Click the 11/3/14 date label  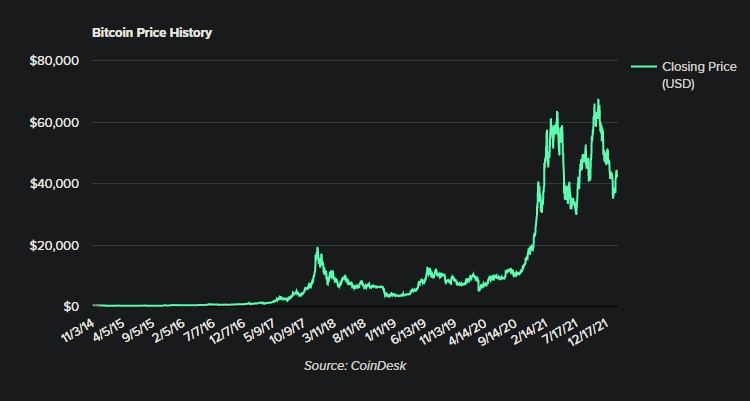tap(79, 330)
